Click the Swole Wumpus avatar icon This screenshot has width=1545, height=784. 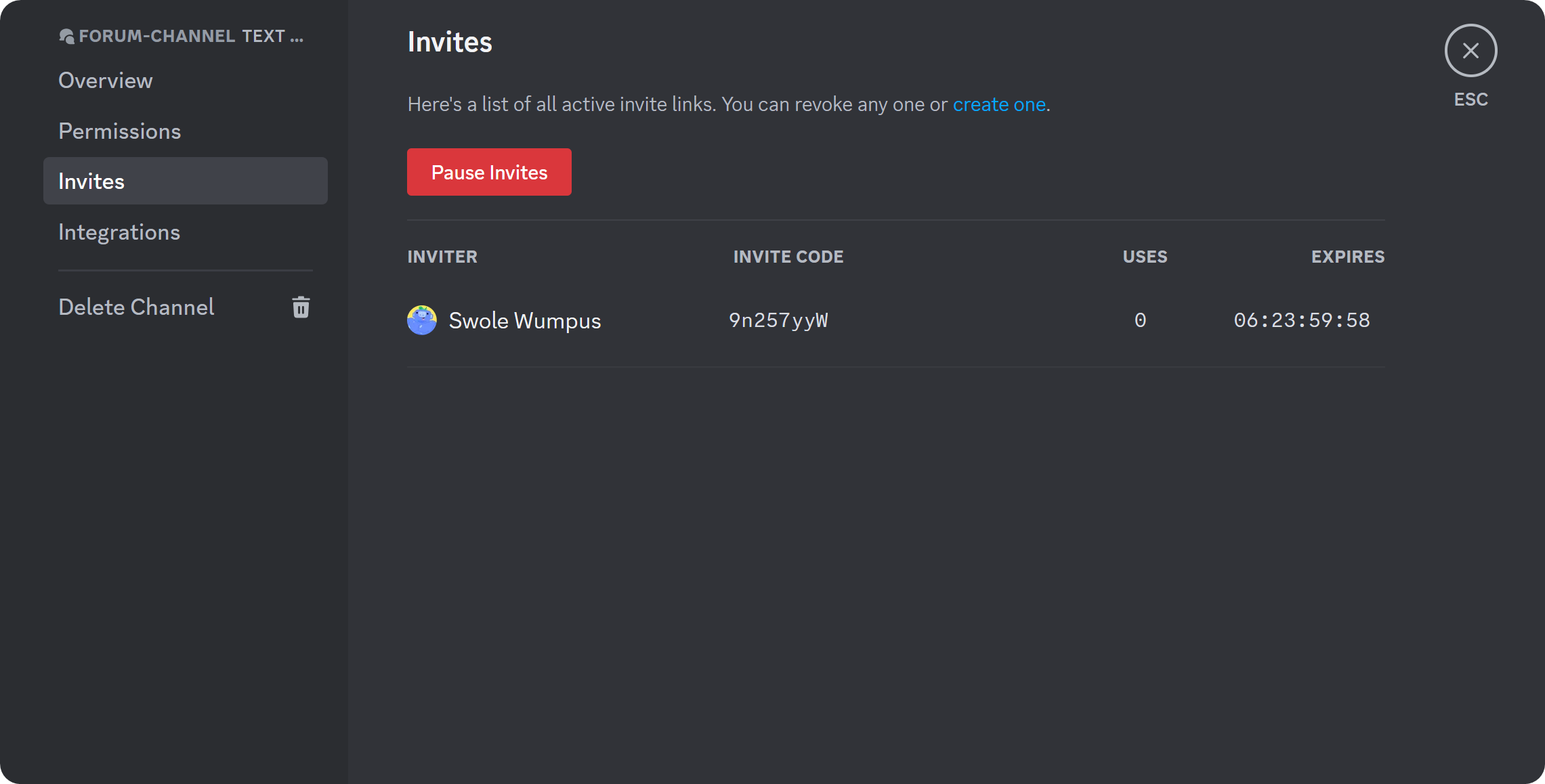pos(422,320)
